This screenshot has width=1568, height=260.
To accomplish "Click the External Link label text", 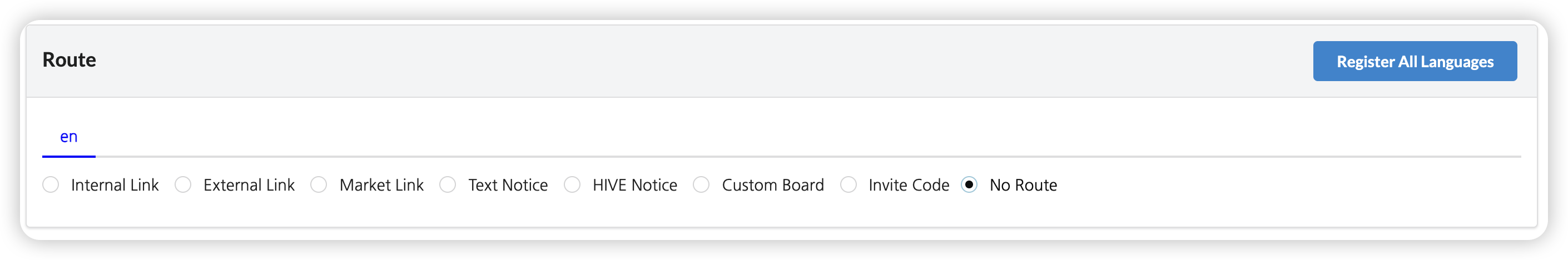I will 249,184.
